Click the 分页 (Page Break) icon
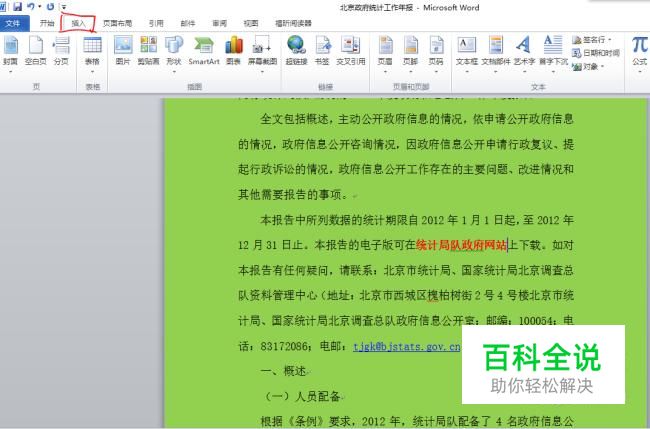This screenshot has height=429, width=650. (x=61, y=45)
